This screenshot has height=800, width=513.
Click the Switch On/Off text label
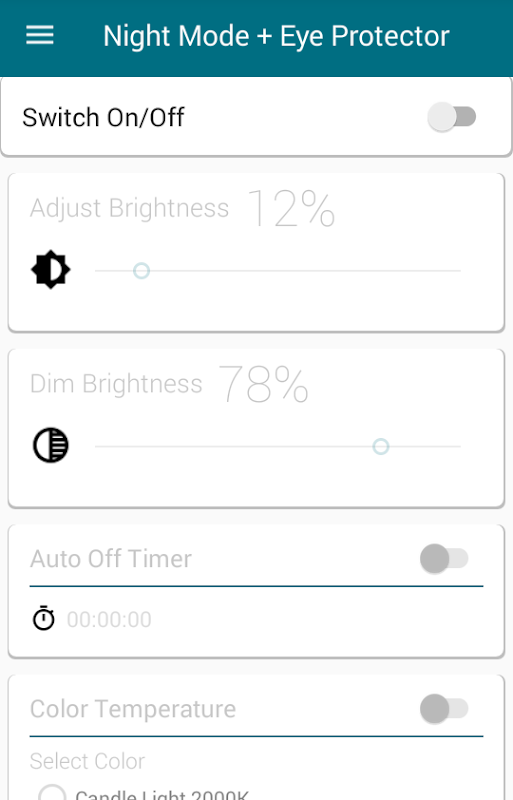point(104,118)
